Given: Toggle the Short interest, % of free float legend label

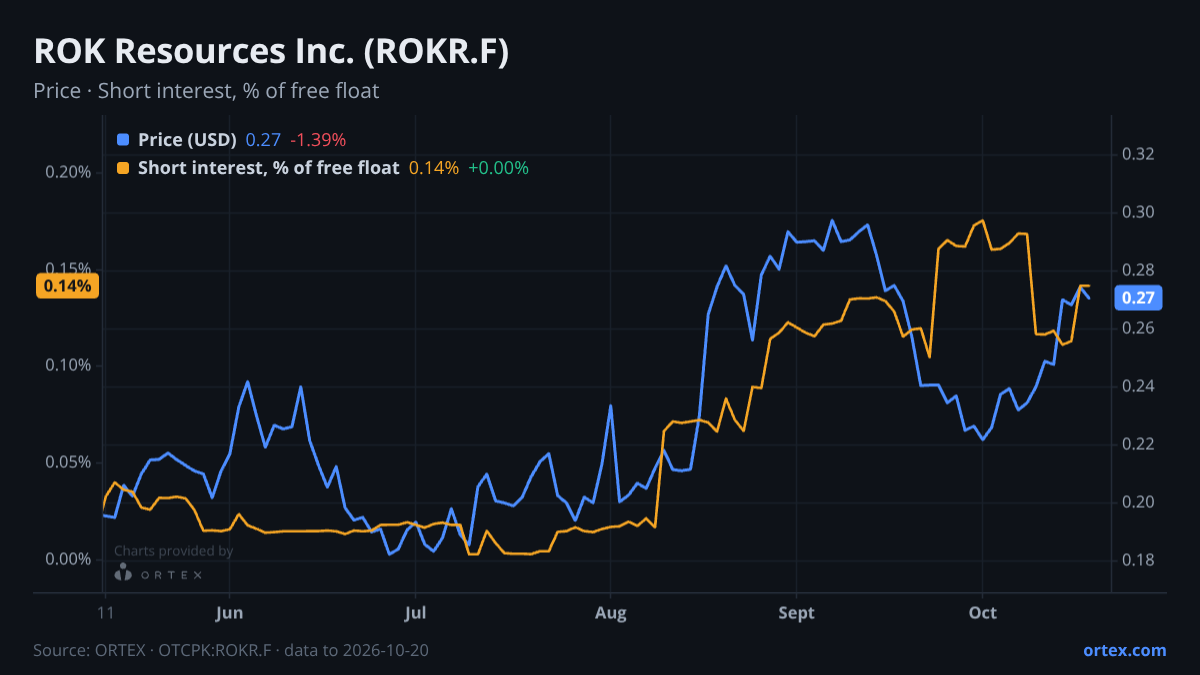Looking at the screenshot, I should [268, 168].
